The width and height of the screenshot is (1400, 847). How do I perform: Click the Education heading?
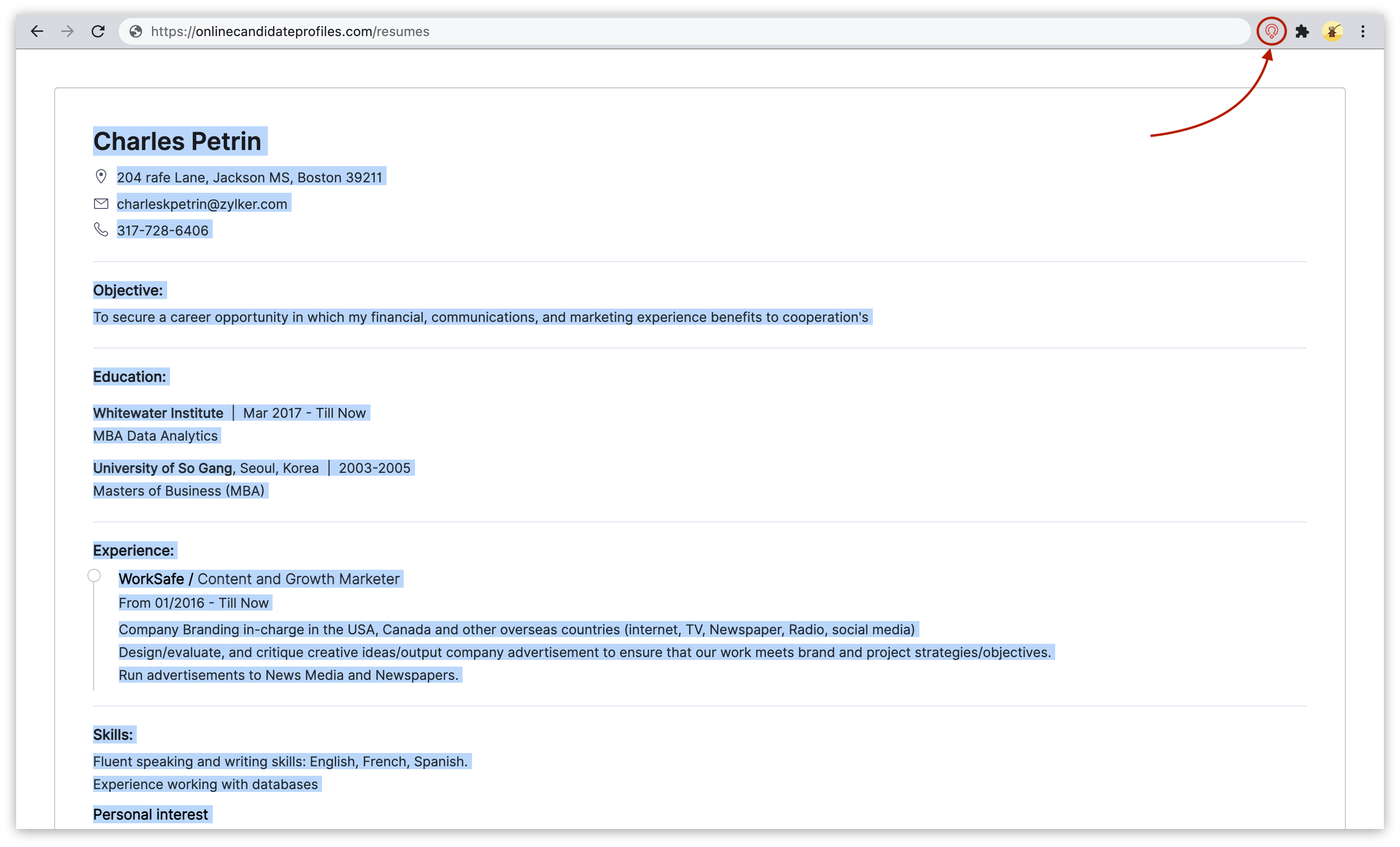click(130, 376)
